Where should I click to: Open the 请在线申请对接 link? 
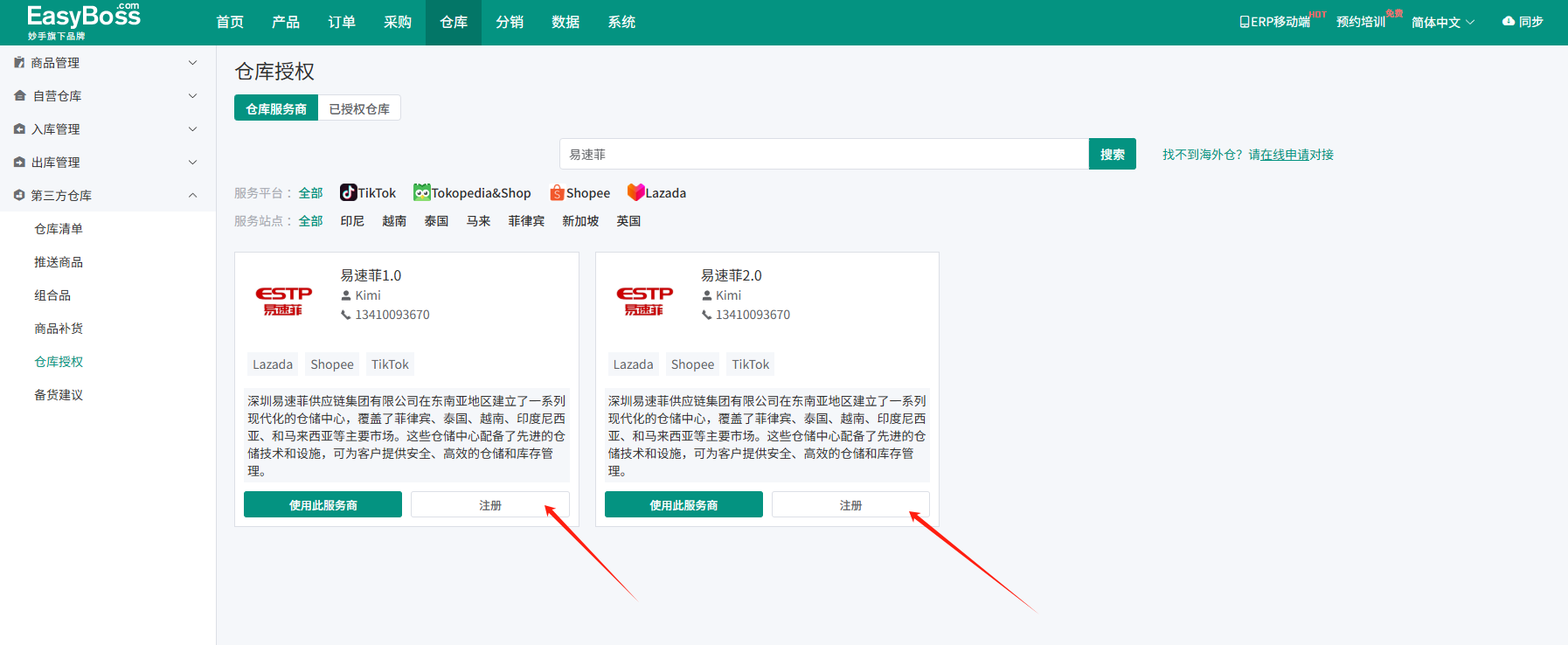point(1291,155)
